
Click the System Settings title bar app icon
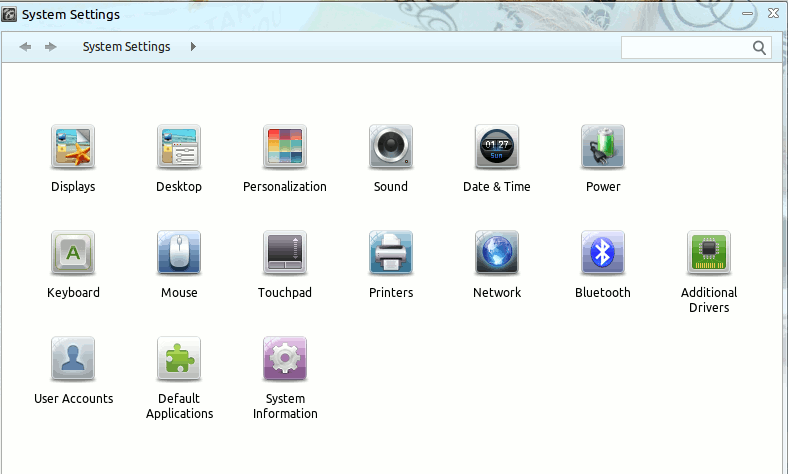(9, 14)
